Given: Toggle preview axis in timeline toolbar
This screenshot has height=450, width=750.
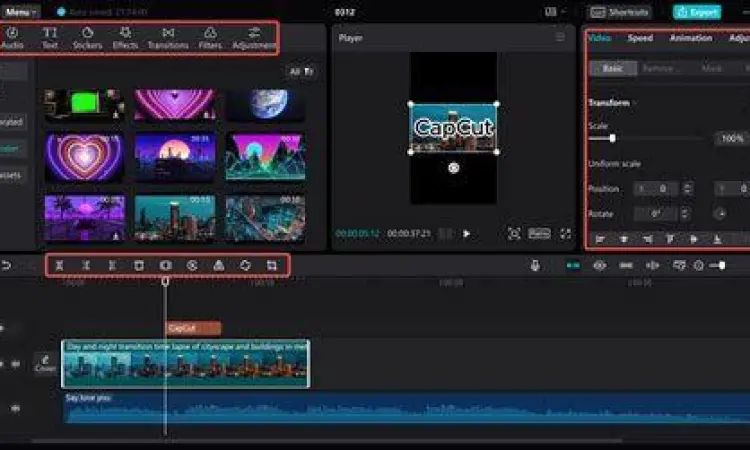Looking at the screenshot, I should (x=652, y=265).
